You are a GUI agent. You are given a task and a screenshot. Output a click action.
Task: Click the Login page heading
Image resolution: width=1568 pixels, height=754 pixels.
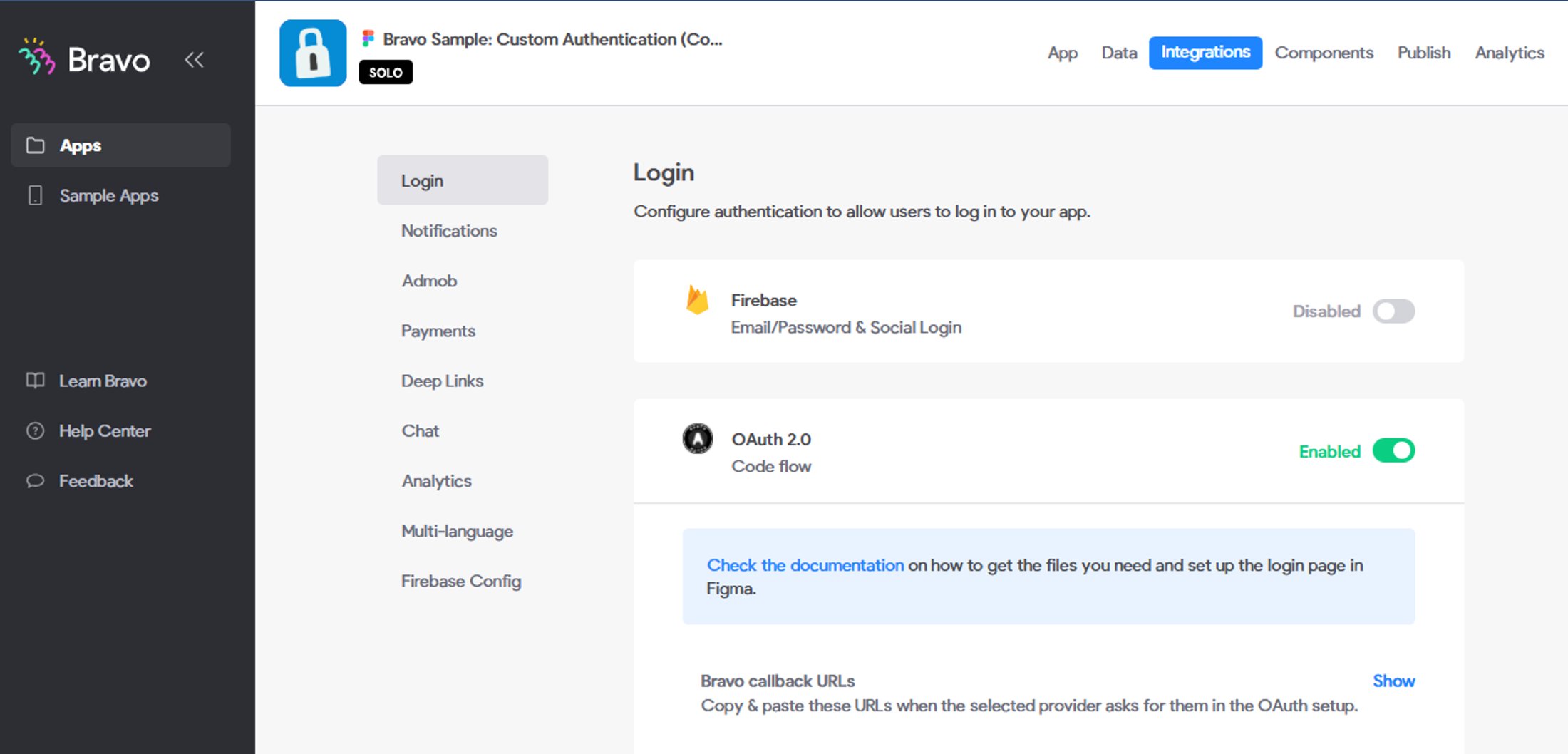coord(664,172)
